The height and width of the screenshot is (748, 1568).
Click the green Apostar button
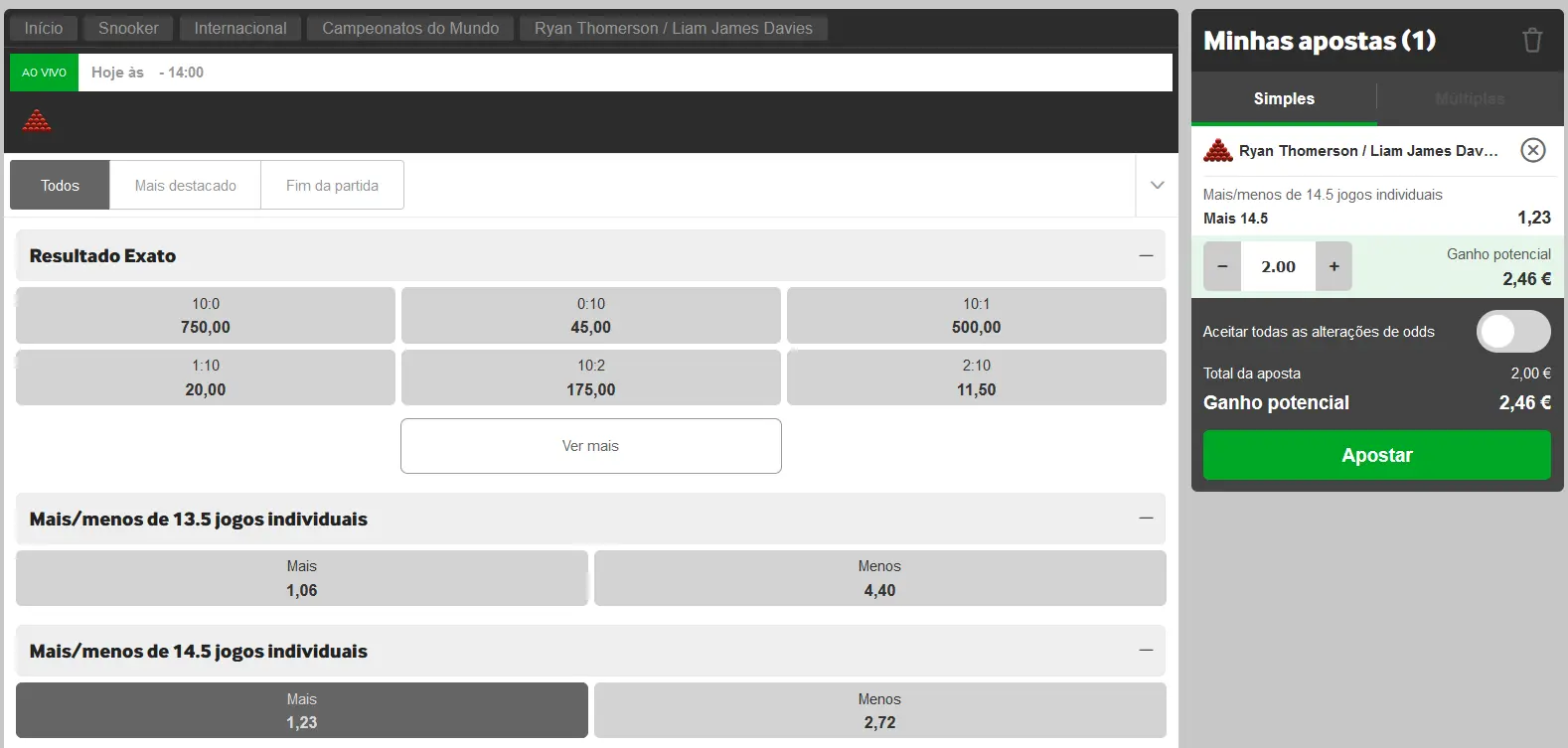tap(1376, 455)
